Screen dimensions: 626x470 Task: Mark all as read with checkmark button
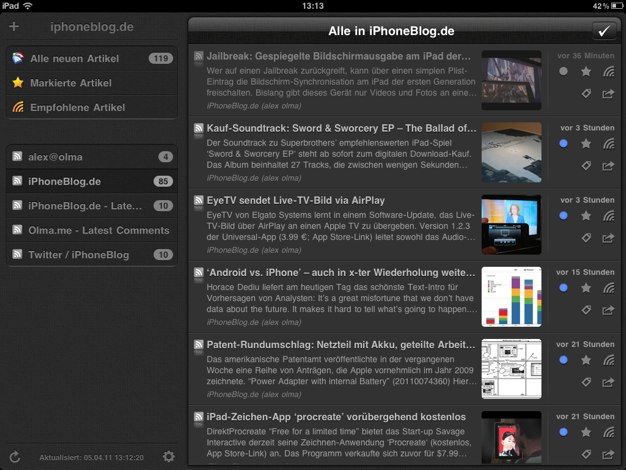pos(604,31)
